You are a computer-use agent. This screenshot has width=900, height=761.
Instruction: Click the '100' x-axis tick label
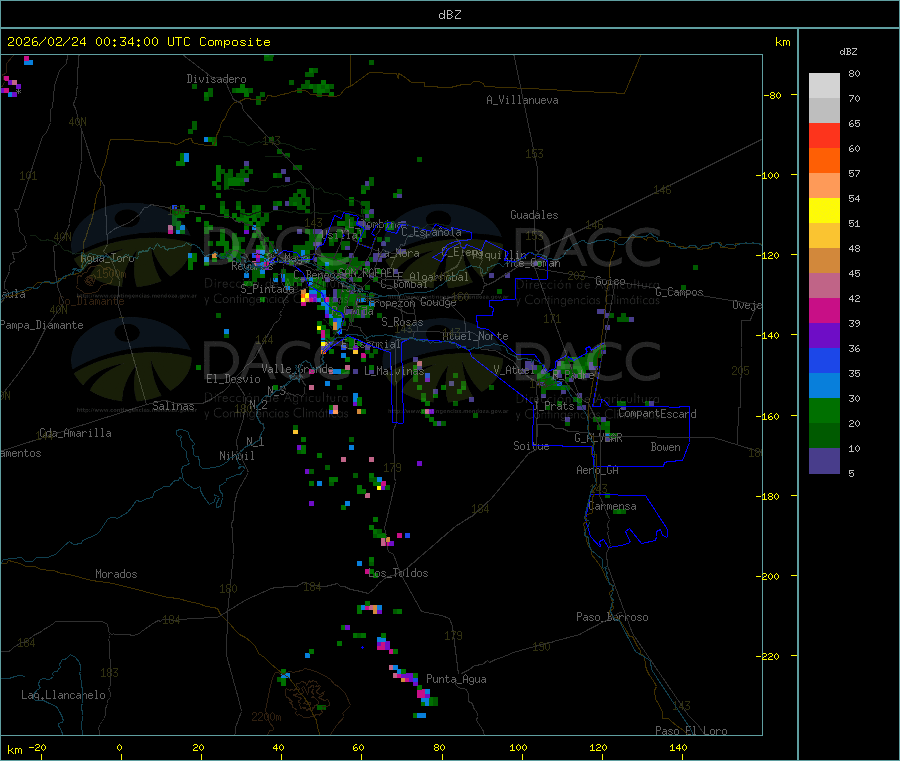pos(518,747)
